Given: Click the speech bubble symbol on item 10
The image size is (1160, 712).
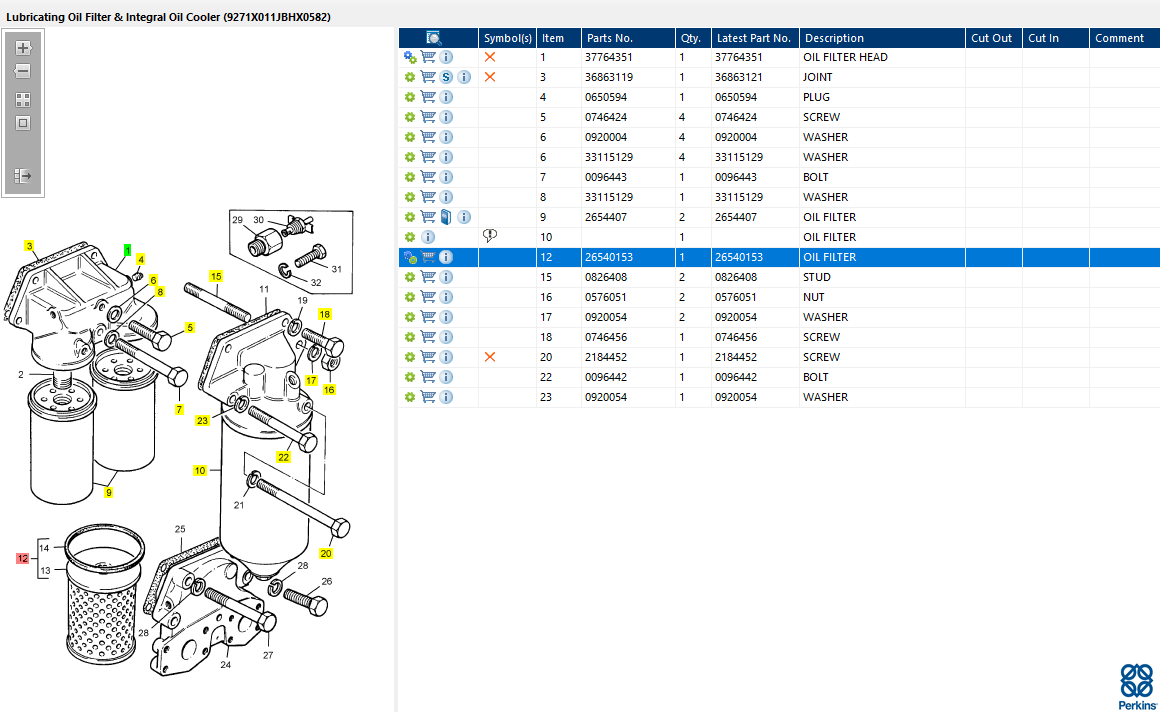Looking at the screenshot, I should (490, 236).
